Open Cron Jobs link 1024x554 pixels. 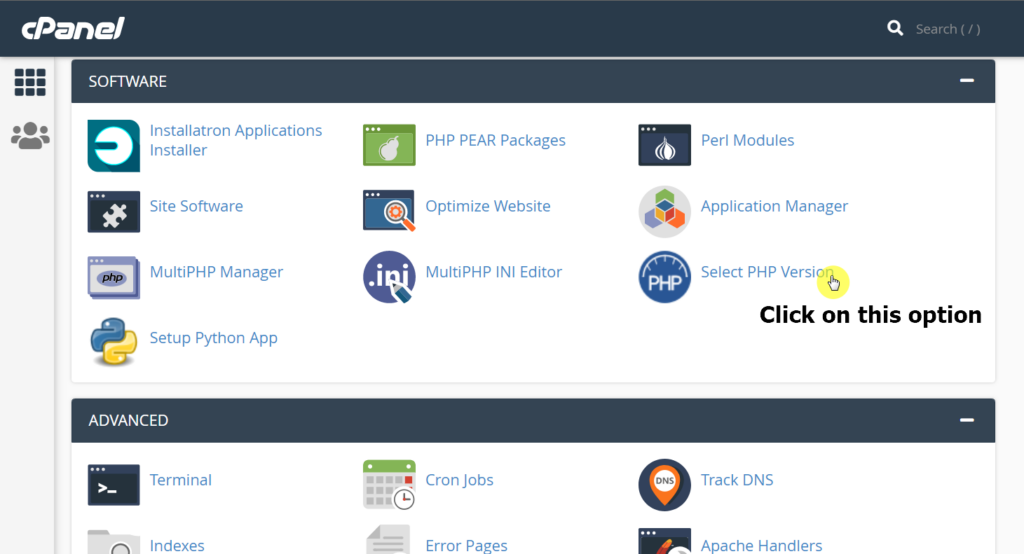(459, 480)
